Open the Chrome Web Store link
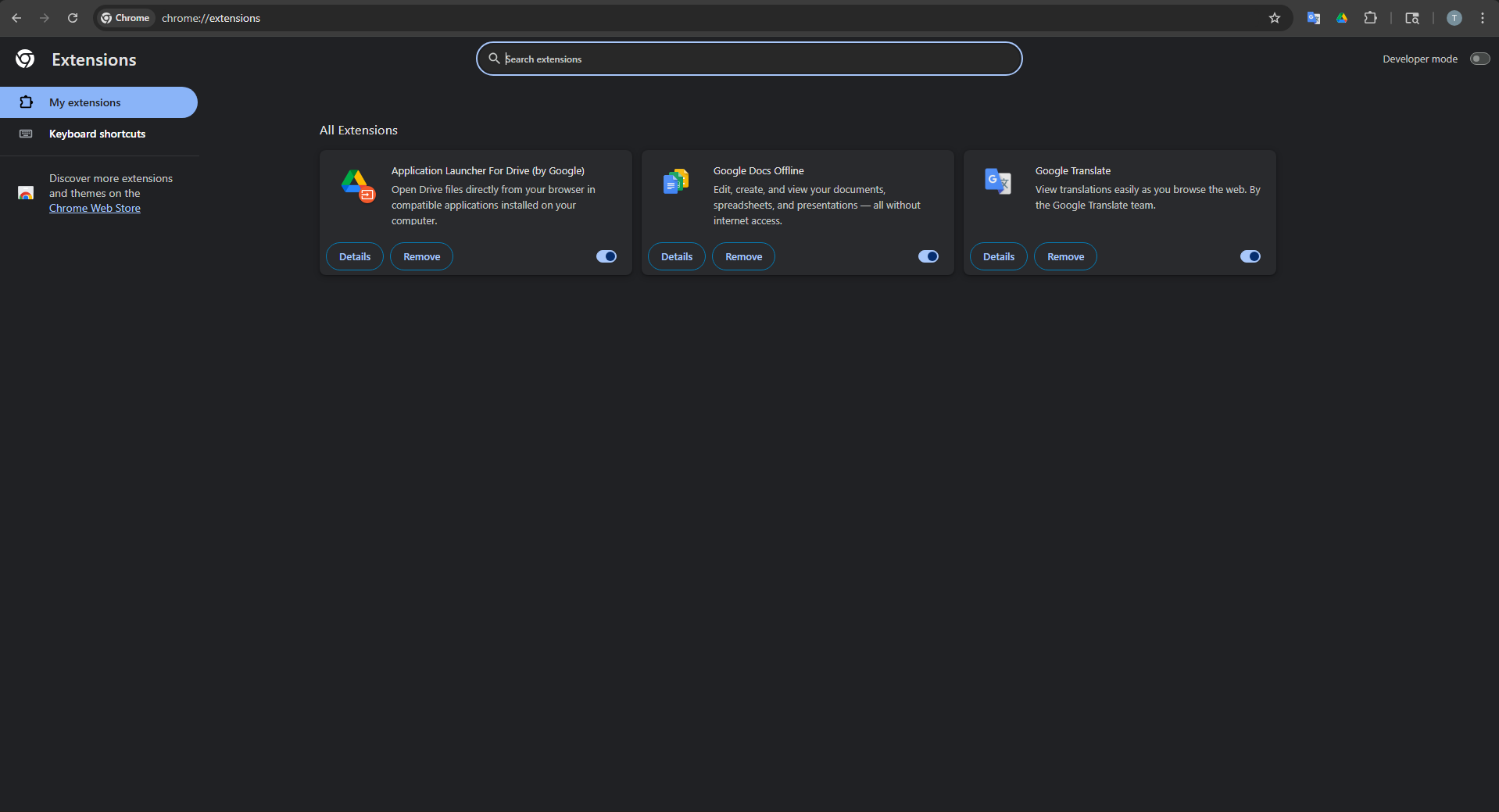Screen dimensions: 1499x812 point(95,208)
